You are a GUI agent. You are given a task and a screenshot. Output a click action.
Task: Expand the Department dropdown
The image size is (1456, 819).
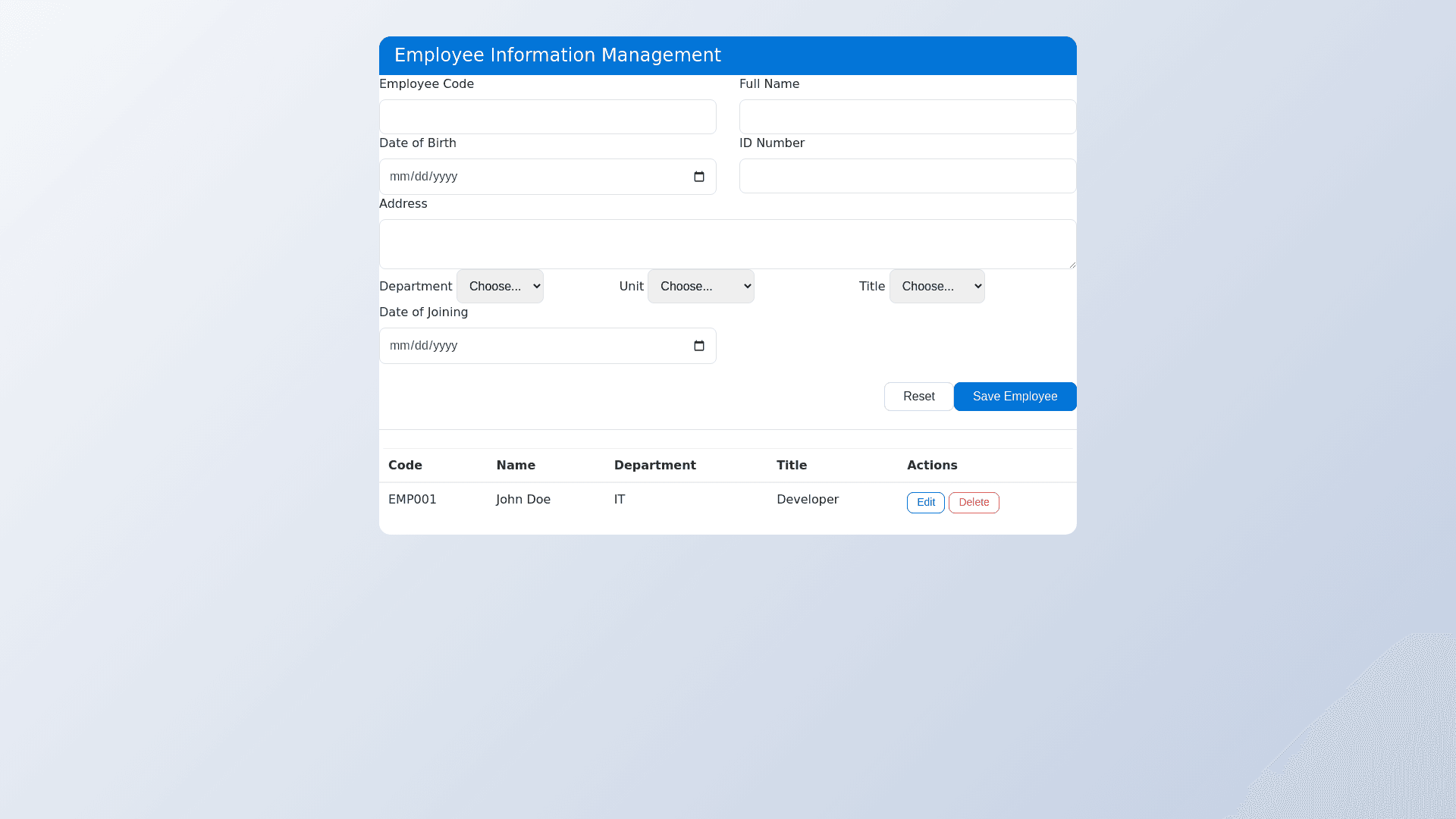500,287
